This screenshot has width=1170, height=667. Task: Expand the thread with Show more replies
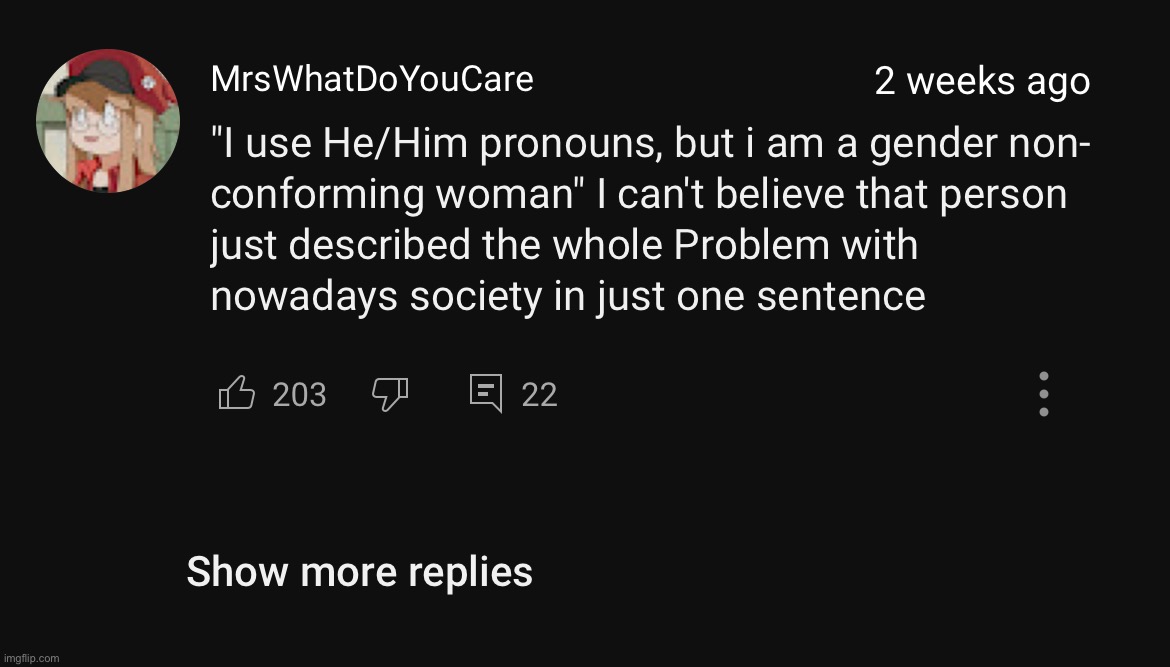coord(360,572)
